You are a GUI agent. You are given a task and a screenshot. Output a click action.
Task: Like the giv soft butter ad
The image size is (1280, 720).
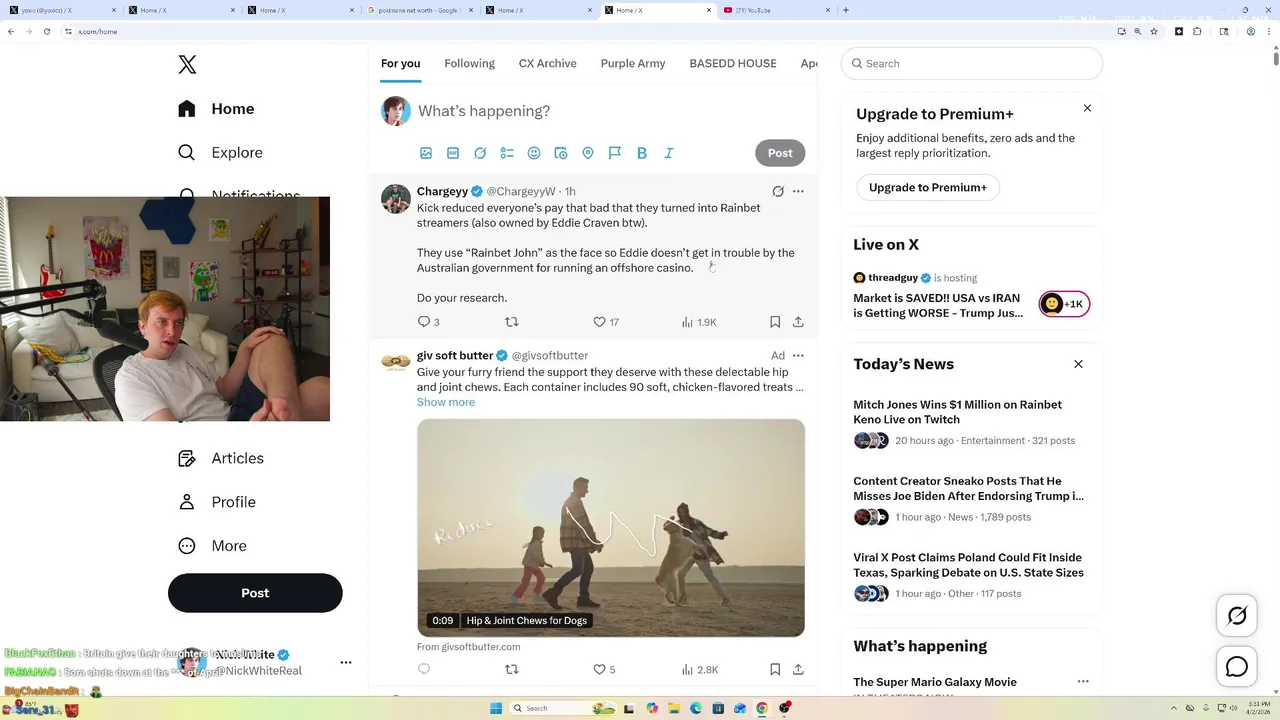point(605,669)
